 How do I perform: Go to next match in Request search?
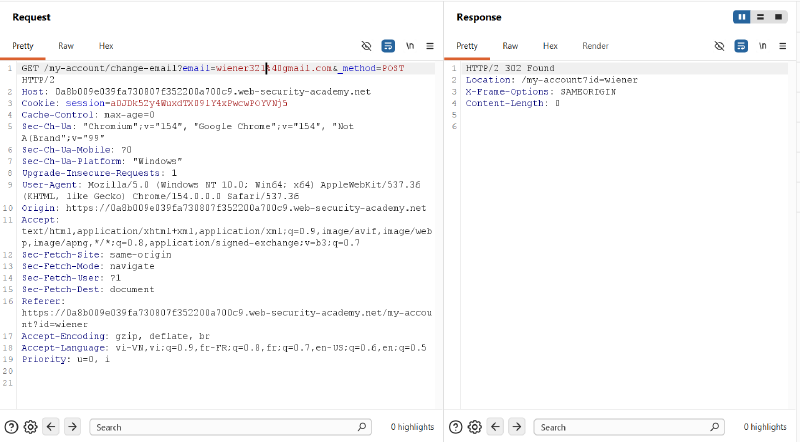click(72, 426)
